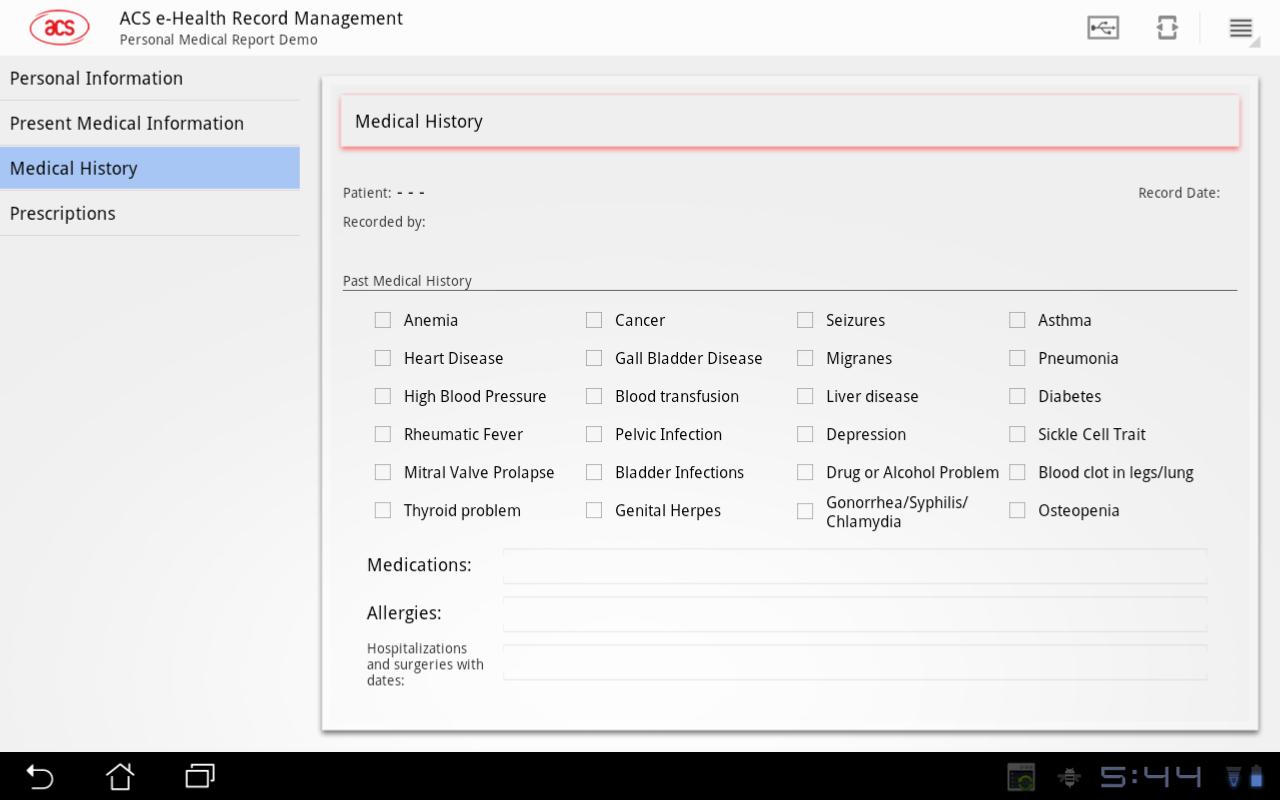Tick the Seizures checkbox
This screenshot has height=800, width=1280.
[x=805, y=320]
